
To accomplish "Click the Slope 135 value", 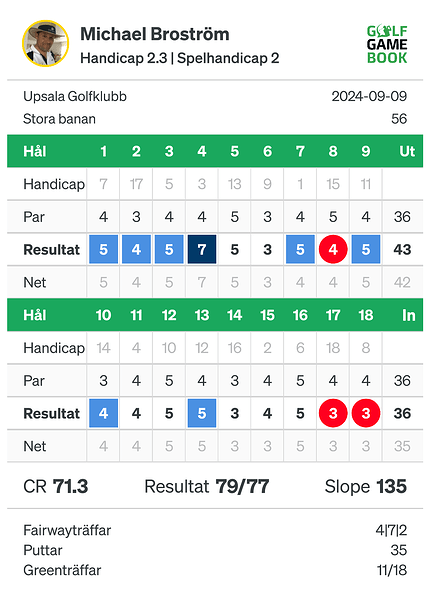I will point(366,487).
